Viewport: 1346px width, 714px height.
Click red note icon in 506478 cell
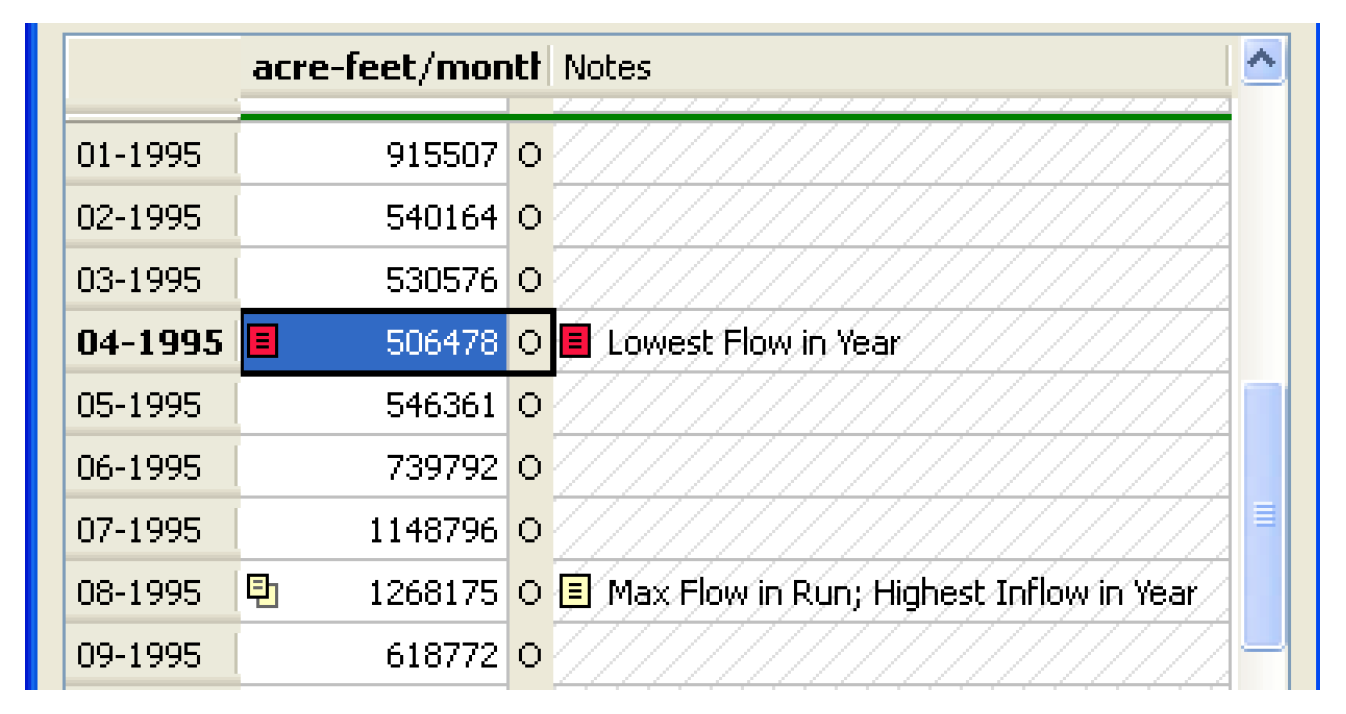point(262,342)
